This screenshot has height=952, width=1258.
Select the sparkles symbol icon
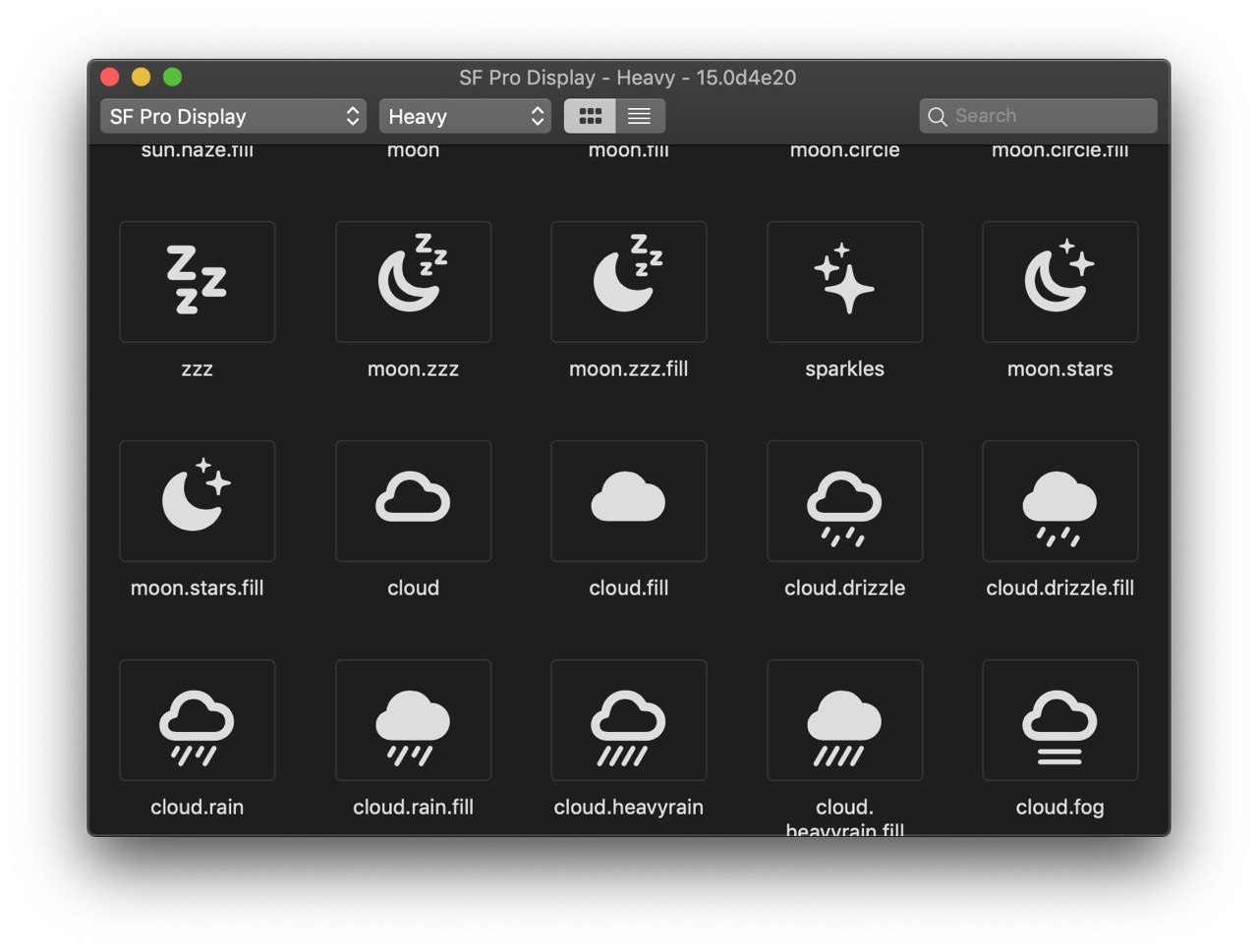coord(844,282)
